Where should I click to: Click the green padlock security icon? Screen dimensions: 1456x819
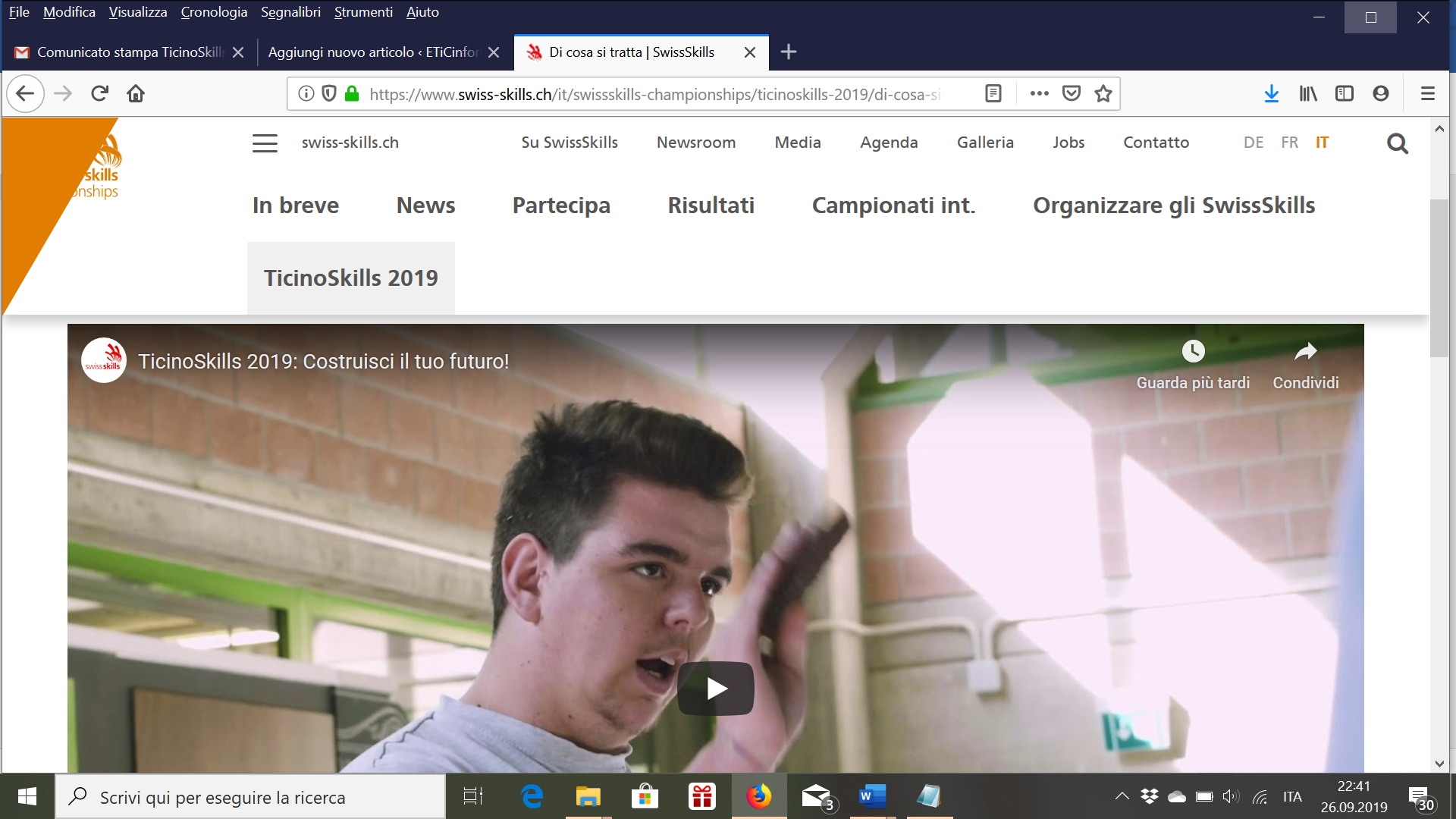[352, 93]
